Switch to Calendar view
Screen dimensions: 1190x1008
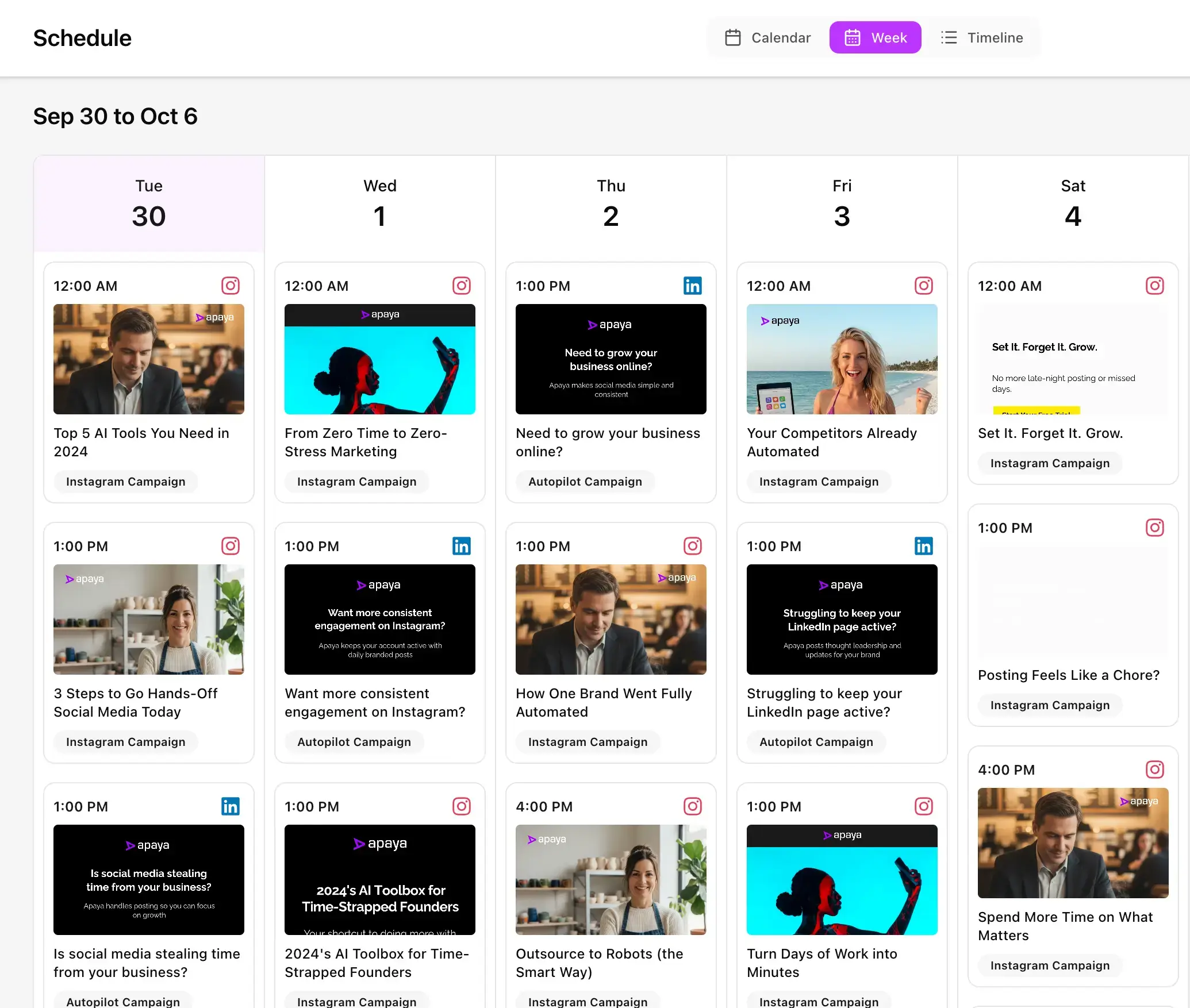click(x=767, y=37)
